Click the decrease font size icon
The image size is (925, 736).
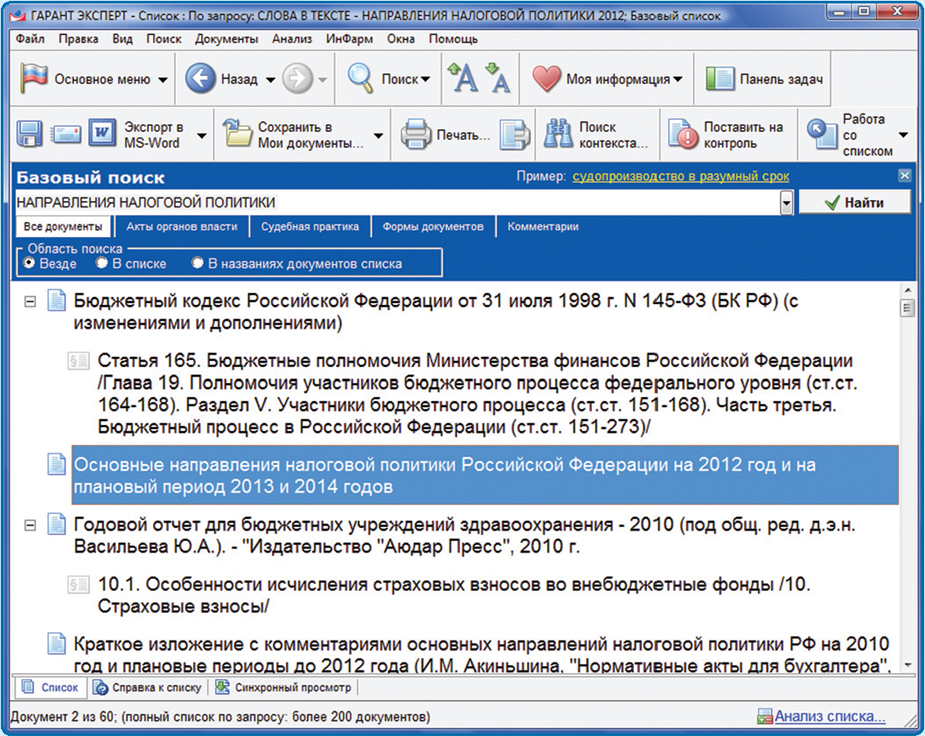click(x=497, y=78)
